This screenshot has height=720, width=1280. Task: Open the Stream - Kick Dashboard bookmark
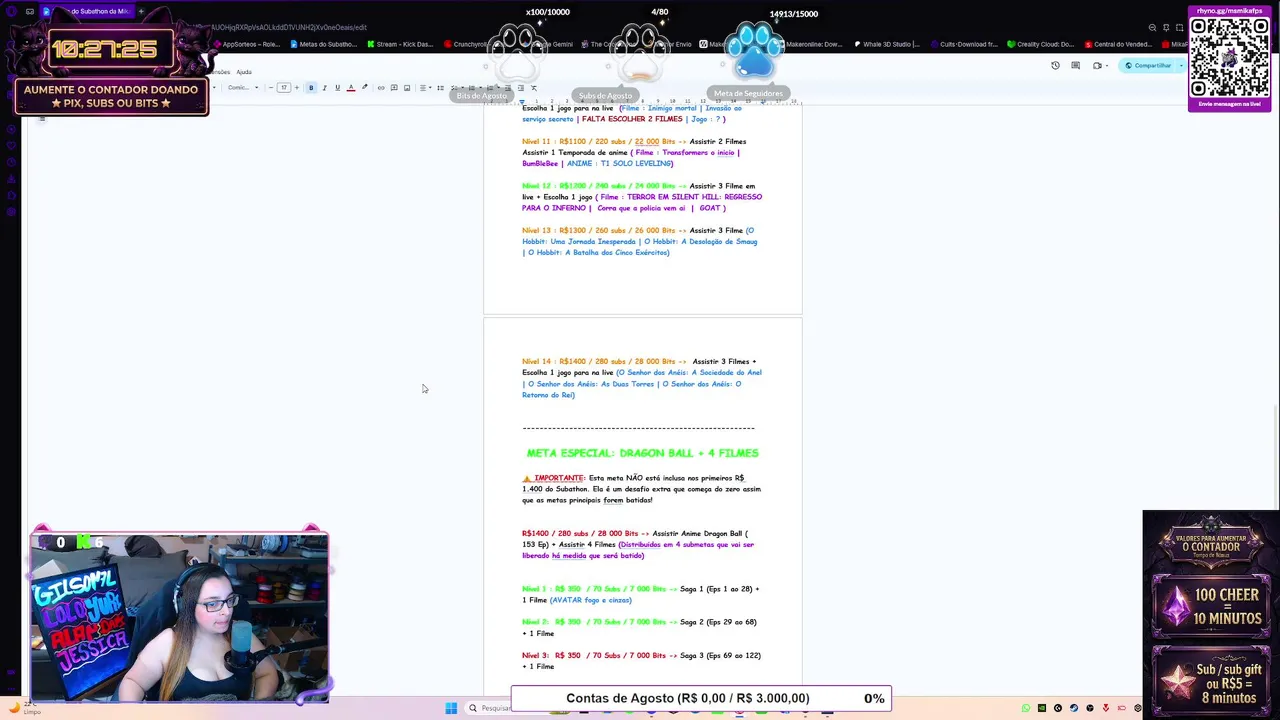[400, 44]
